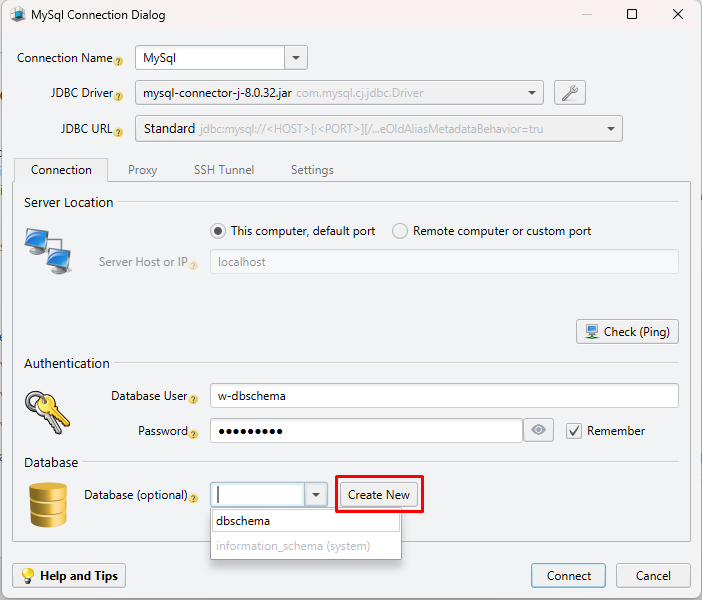This screenshot has width=702, height=600.
Task: Click the gold database cylinder icon
Action: (x=48, y=504)
